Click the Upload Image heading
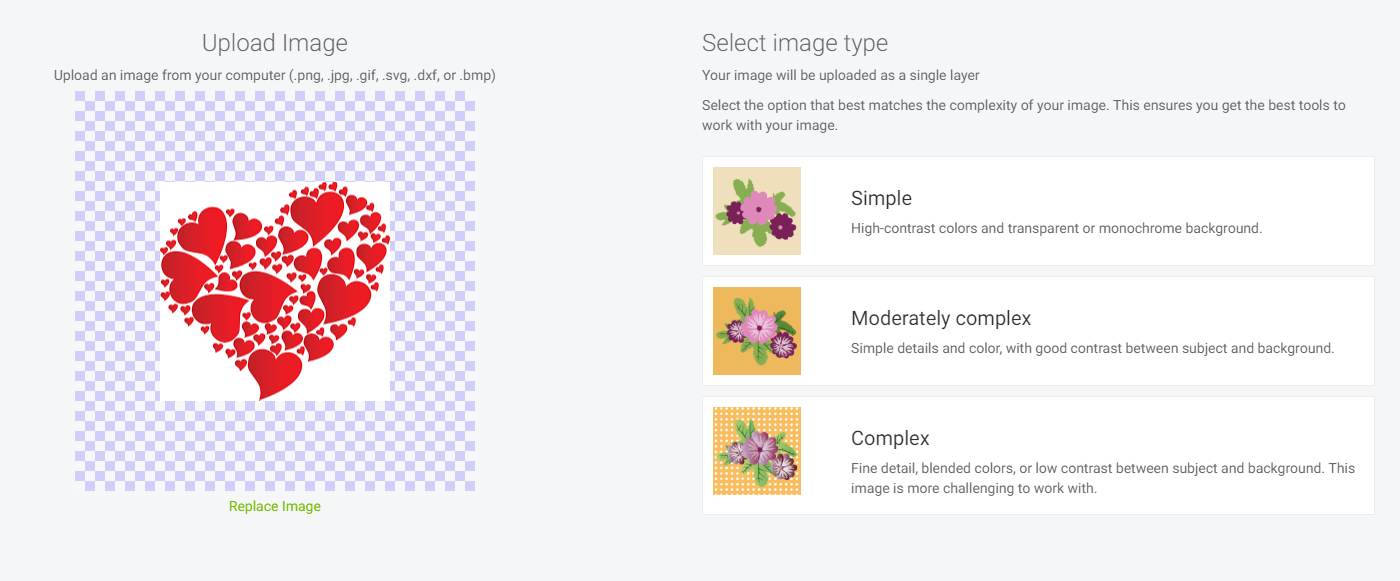 point(275,43)
